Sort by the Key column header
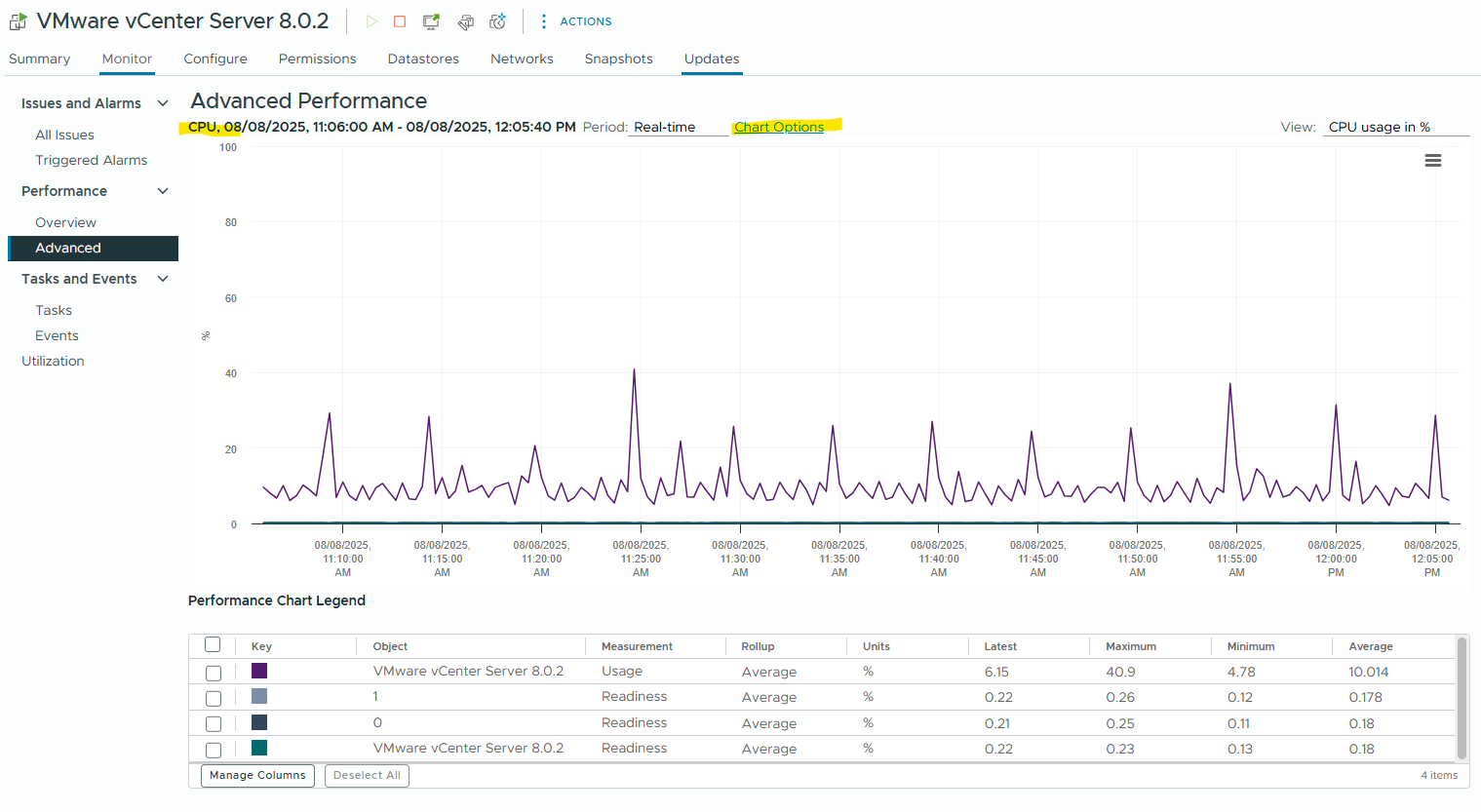This screenshot has height=812, width=1481. pos(261,646)
